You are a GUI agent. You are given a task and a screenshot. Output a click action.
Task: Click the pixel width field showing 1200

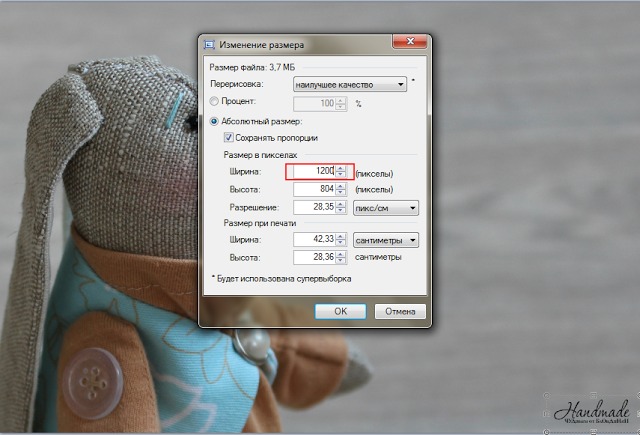[314, 172]
